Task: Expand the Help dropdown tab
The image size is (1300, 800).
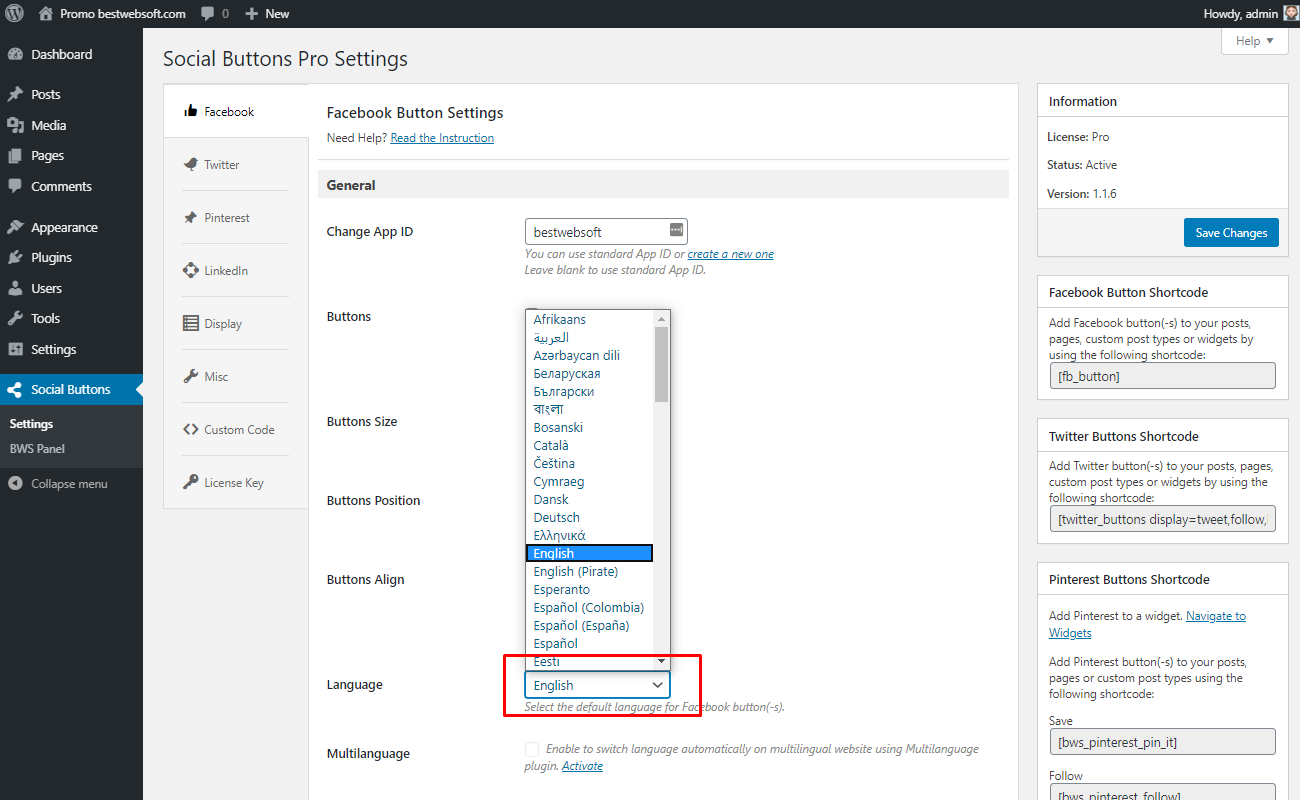Action: 1254,41
